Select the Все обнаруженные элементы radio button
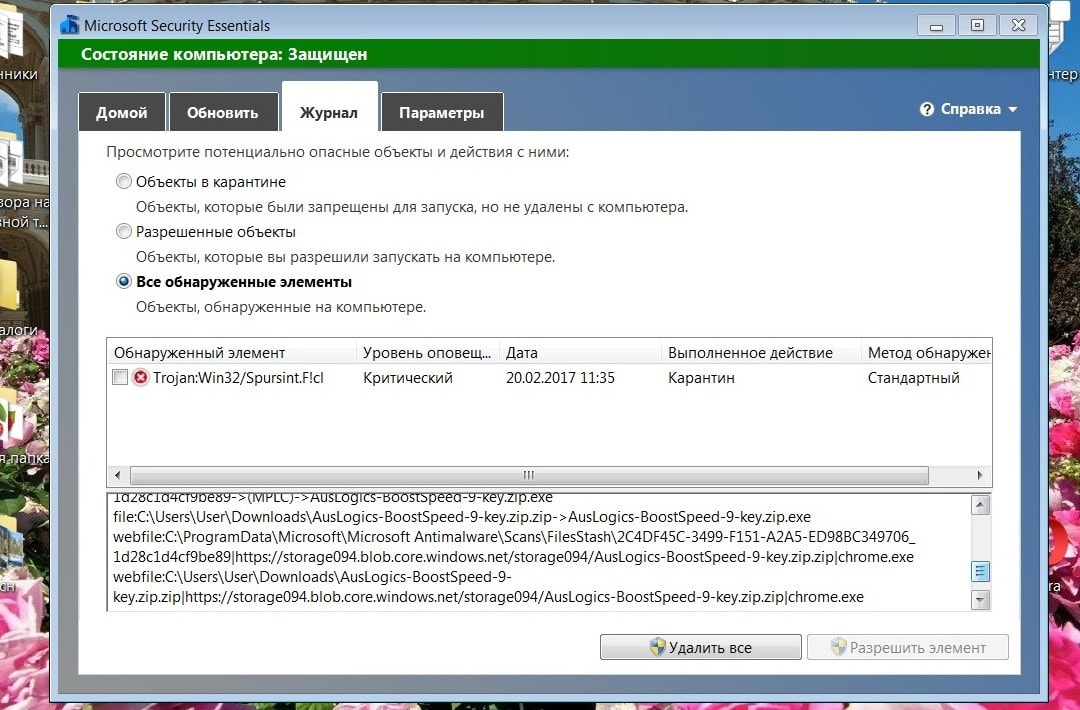Screen dimensions: 1080x710 [123, 282]
